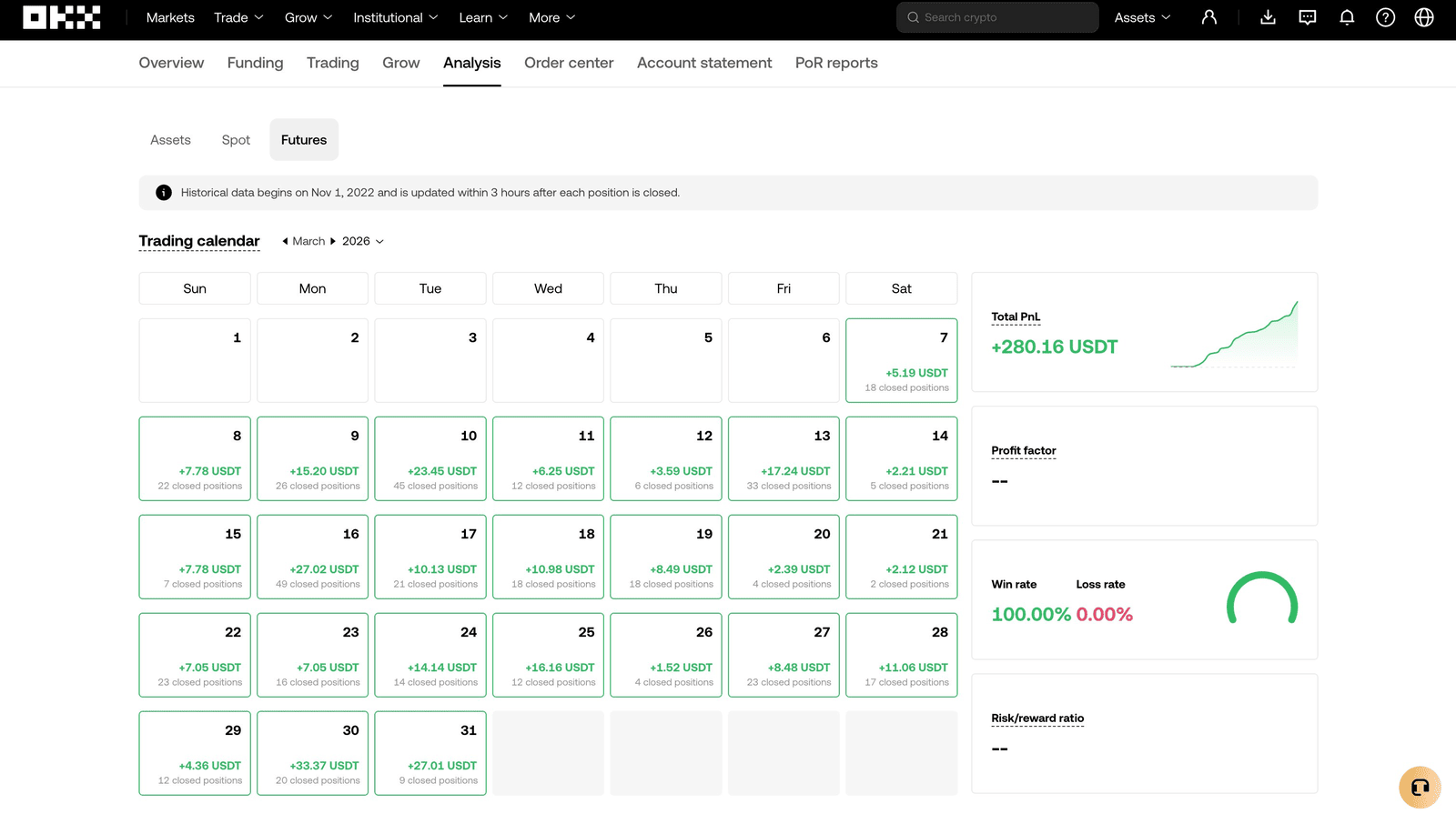The width and height of the screenshot is (1456, 824).
Task: Click the 100.00% win rate value
Action: coord(1031,615)
